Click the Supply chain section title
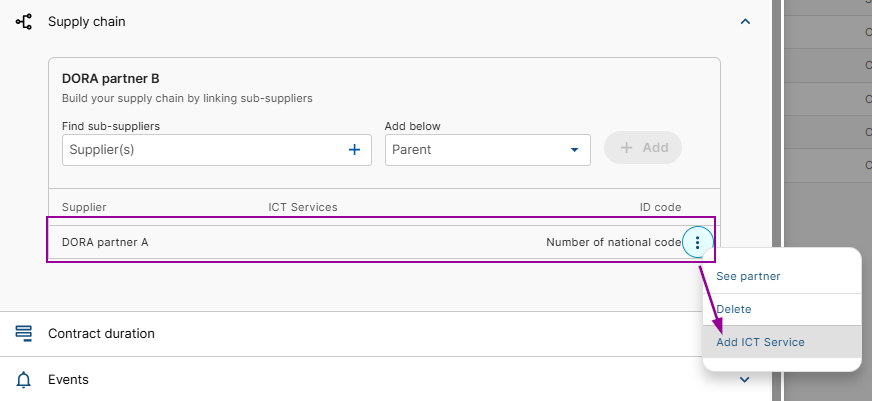Image resolution: width=872 pixels, height=401 pixels. 86,21
